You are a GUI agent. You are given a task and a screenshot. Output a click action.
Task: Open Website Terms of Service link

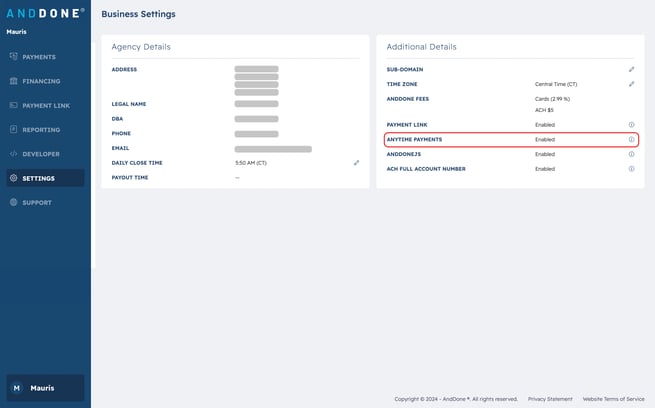tap(613, 398)
